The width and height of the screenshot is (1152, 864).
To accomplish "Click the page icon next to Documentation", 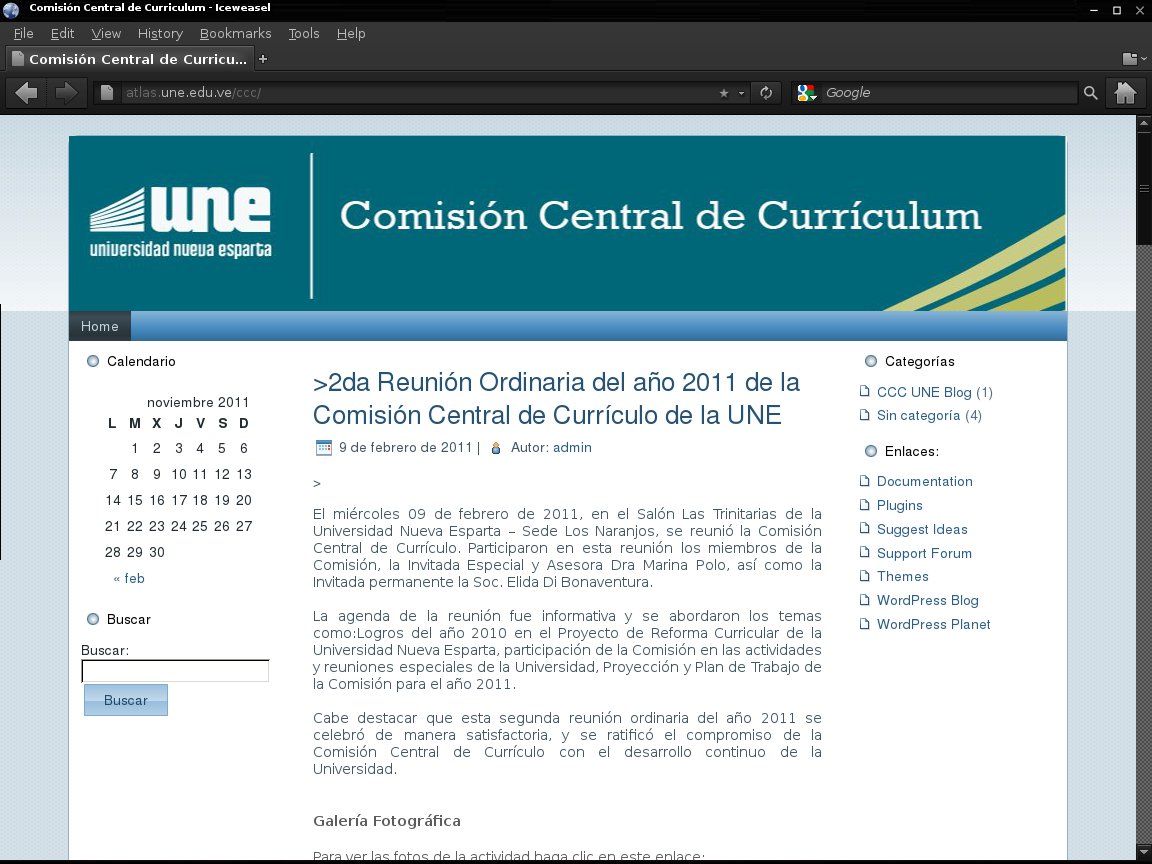I will tap(865, 480).
